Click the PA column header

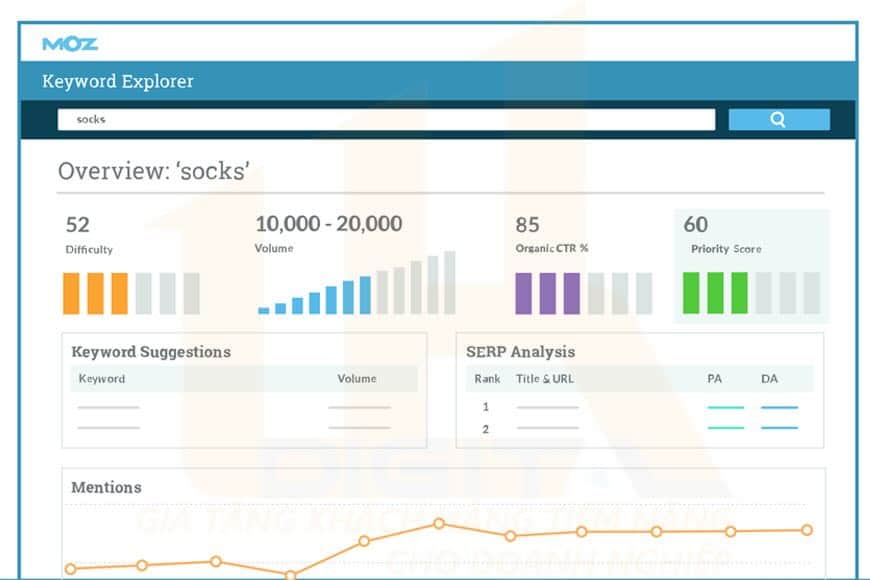click(715, 379)
